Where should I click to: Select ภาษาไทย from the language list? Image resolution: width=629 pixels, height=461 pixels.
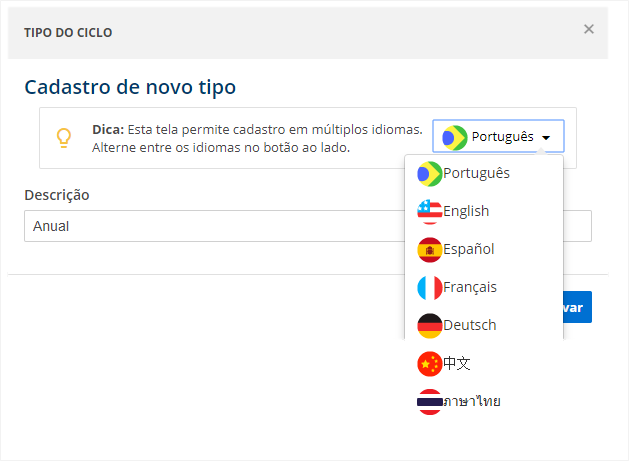(472, 402)
